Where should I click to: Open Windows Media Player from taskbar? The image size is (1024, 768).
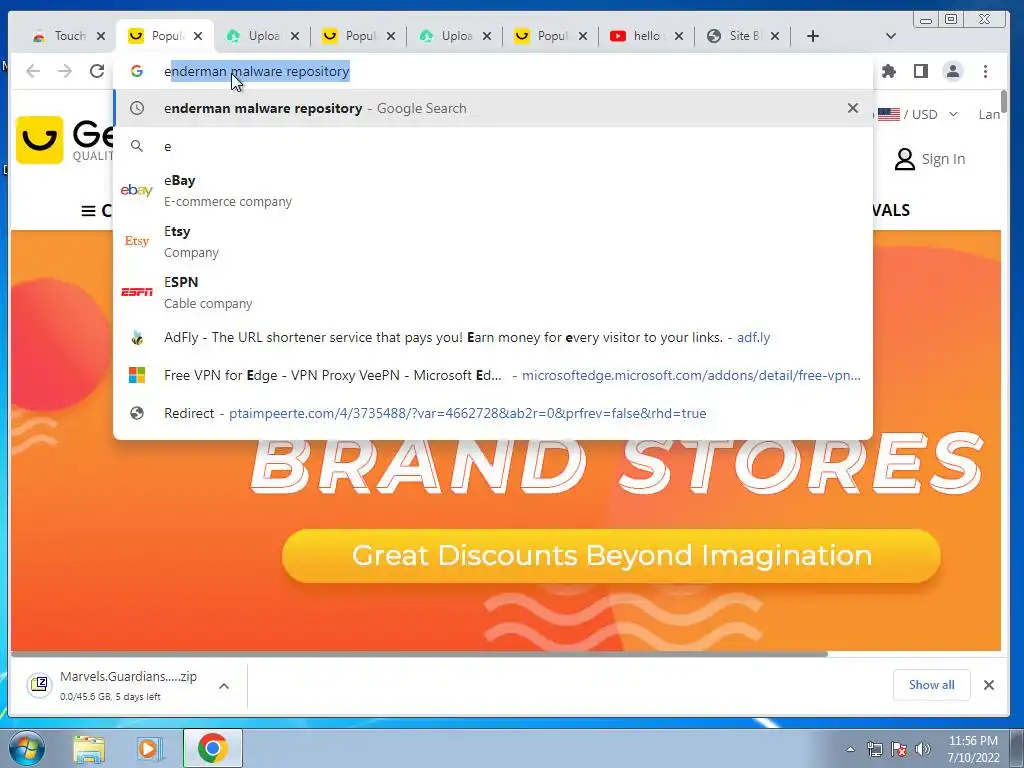click(150, 749)
